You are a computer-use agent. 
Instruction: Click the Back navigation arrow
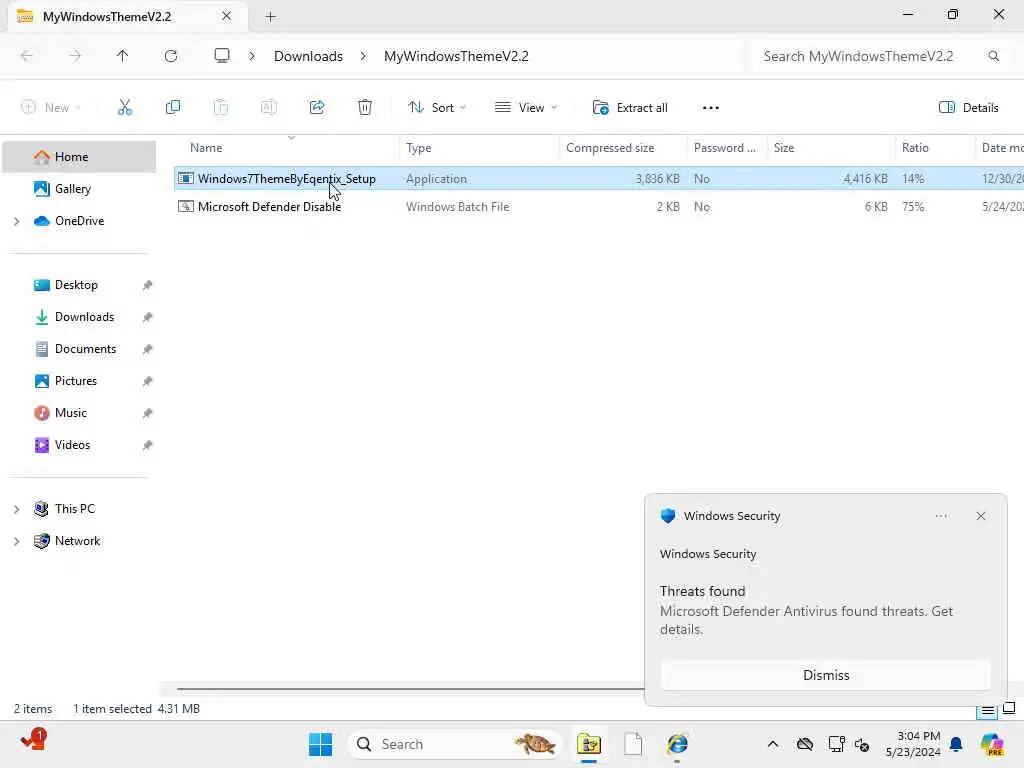pyautogui.click(x=27, y=56)
